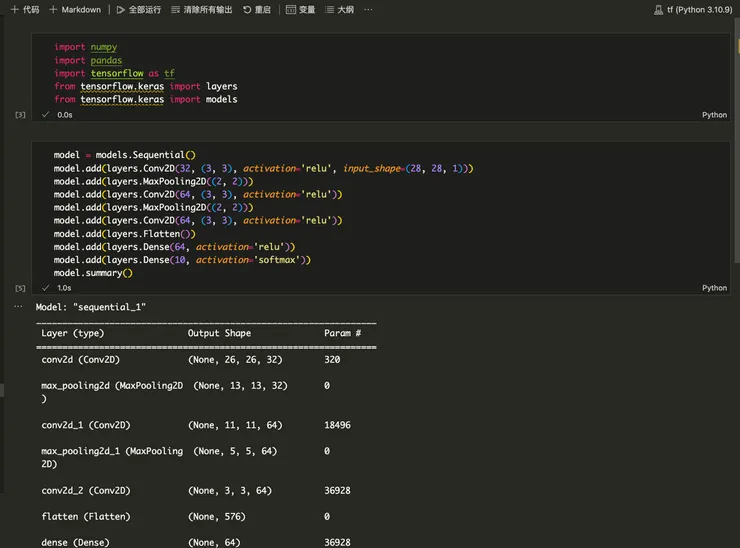Click the execution count [5] label

[x=20, y=288]
